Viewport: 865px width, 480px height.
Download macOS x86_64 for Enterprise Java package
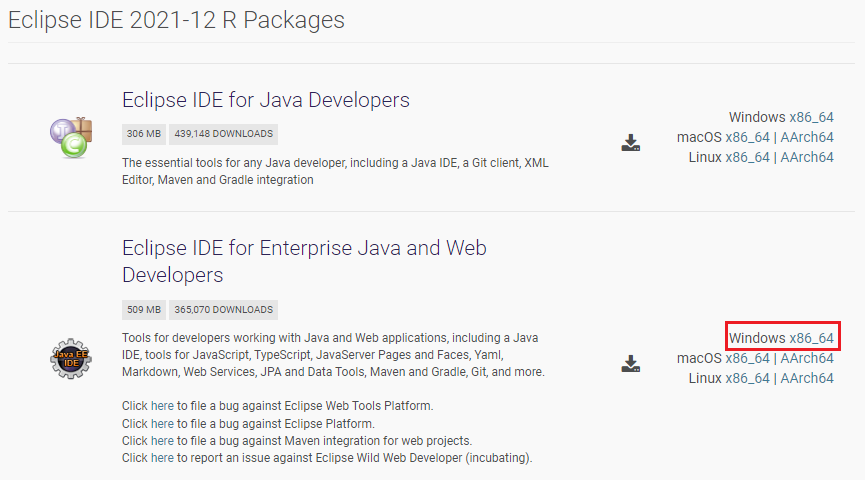tap(747, 358)
